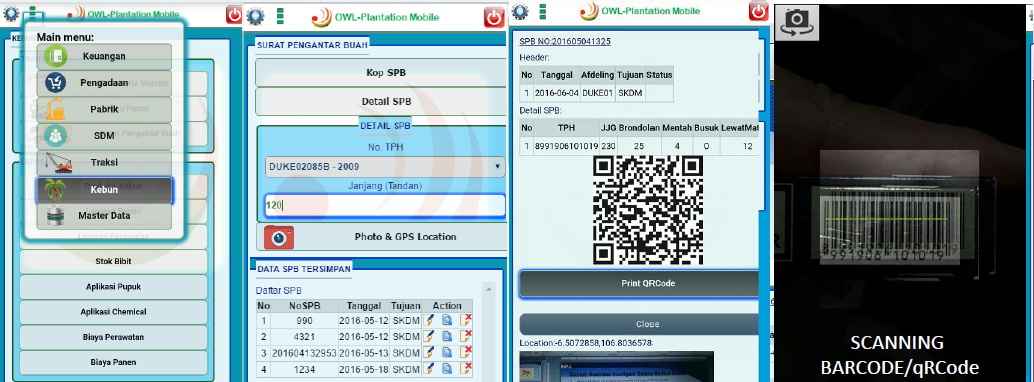Open the No. TPH dropdown DUKE02085B
Viewport: 1034px width, 382px height.
[x=385, y=167]
